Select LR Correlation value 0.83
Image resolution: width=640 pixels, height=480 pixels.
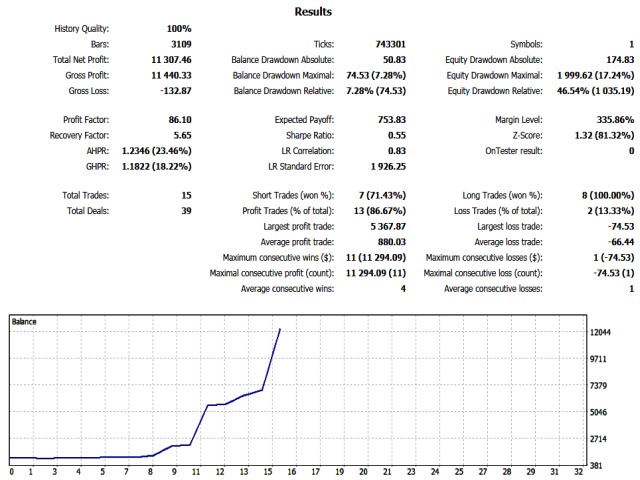(397, 151)
